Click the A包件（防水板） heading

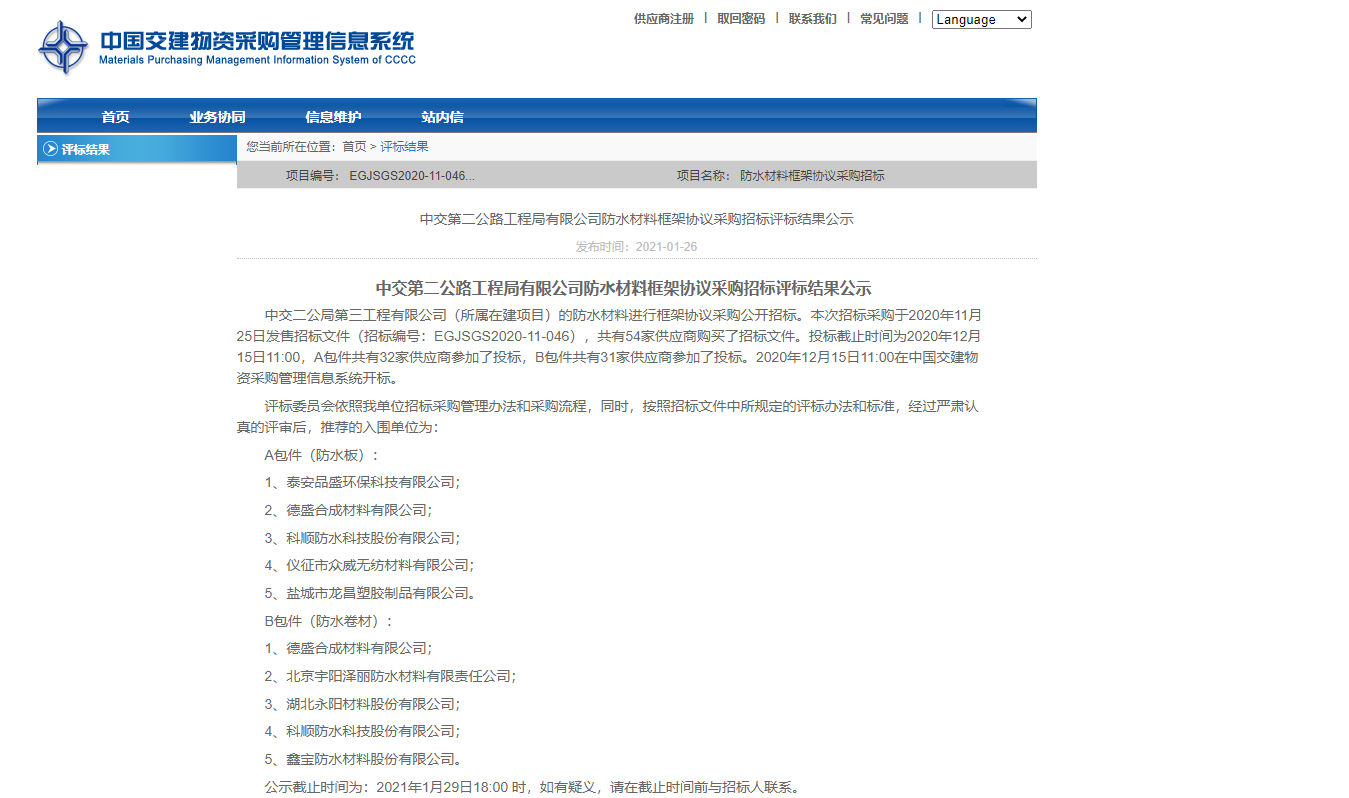(x=322, y=455)
